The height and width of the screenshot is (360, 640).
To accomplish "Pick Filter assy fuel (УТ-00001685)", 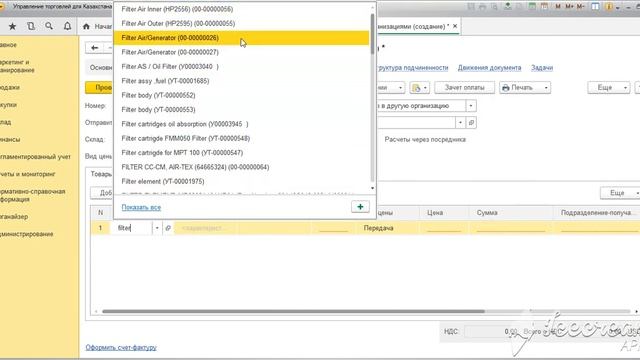I will [242, 81].
